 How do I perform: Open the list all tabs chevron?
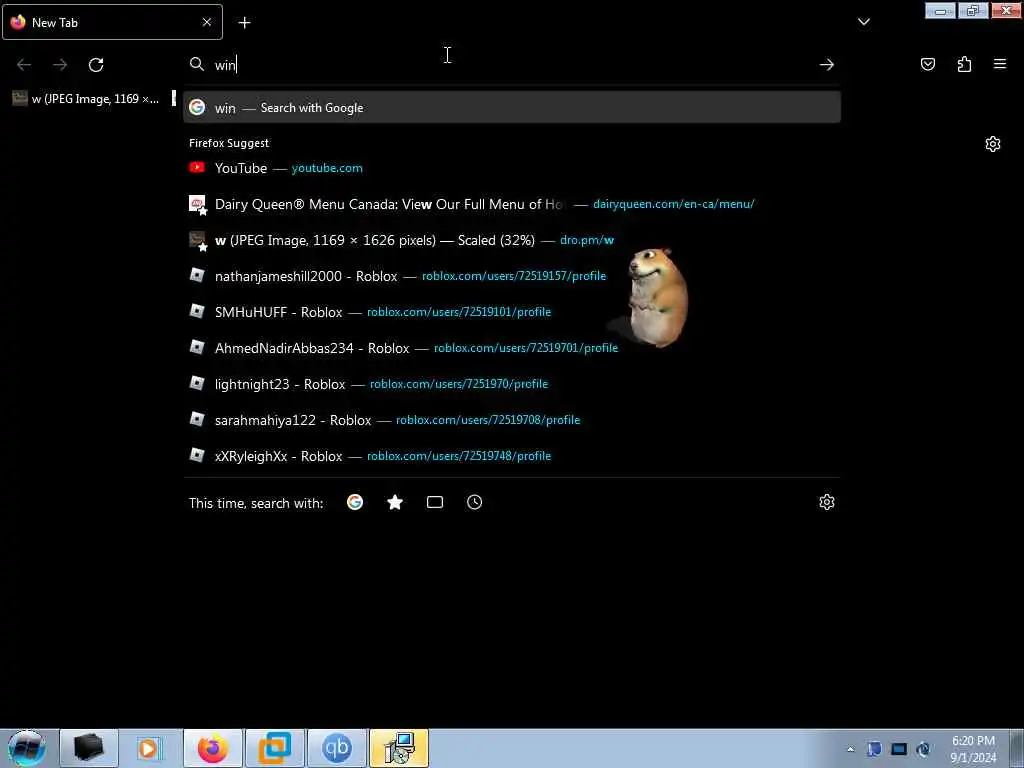click(863, 22)
